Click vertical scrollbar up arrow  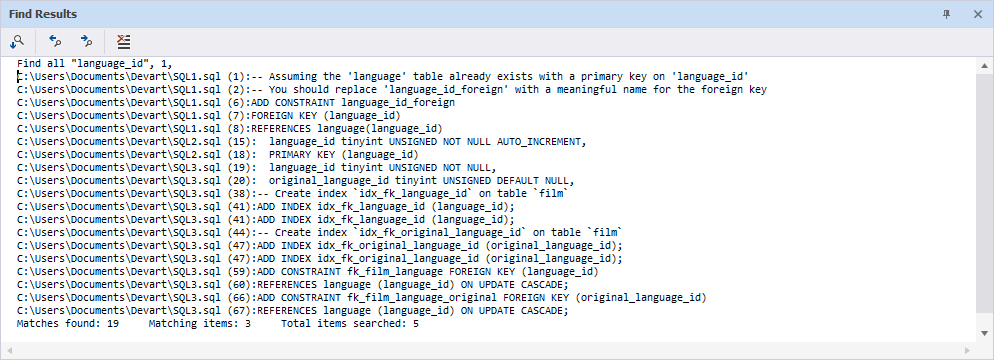pyautogui.click(x=984, y=65)
